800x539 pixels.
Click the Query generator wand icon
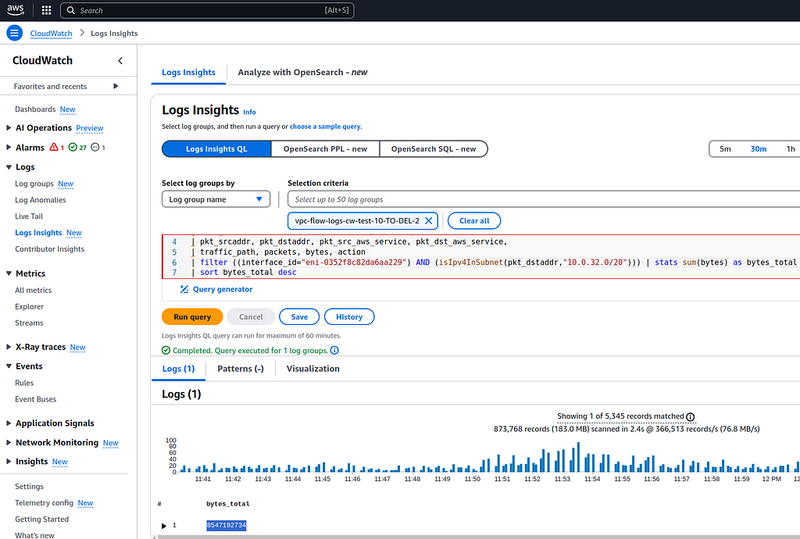pyautogui.click(x=184, y=289)
